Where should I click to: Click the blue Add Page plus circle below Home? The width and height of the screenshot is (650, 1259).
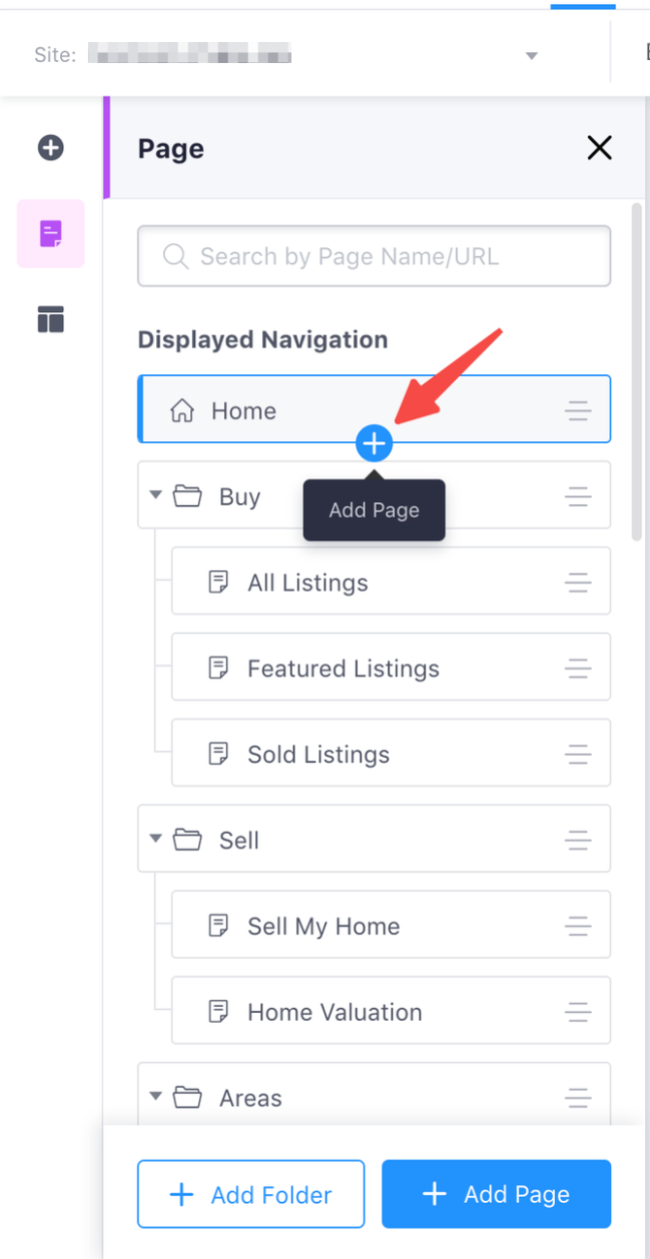pyautogui.click(x=374, y=442)
